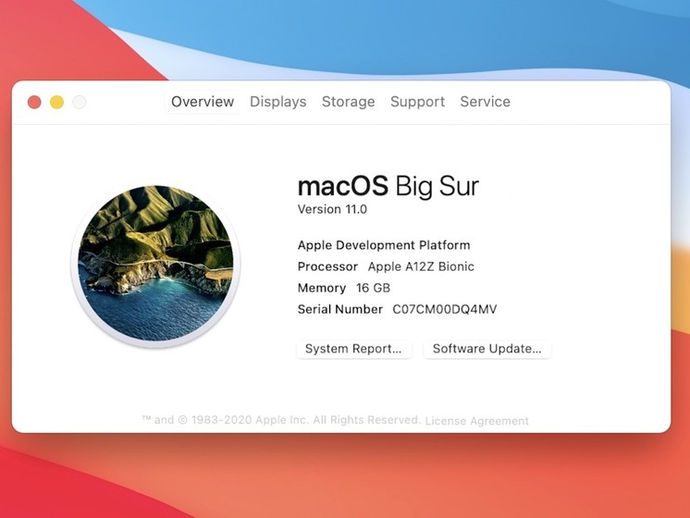Screen dimensions: 690x518
Task: Select the Storage tab
Action: coord(348,102)
